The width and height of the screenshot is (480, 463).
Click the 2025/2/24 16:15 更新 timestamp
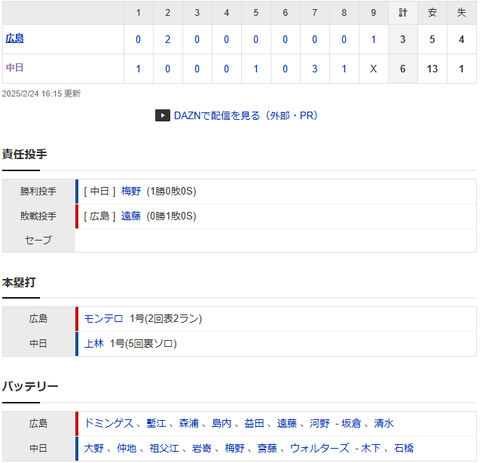click(41, 94)
